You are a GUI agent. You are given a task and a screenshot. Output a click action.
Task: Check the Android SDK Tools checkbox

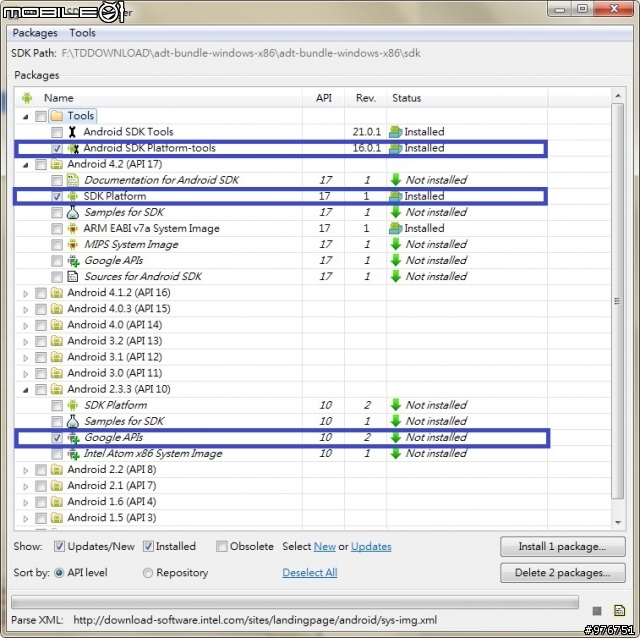click(57, 132)
